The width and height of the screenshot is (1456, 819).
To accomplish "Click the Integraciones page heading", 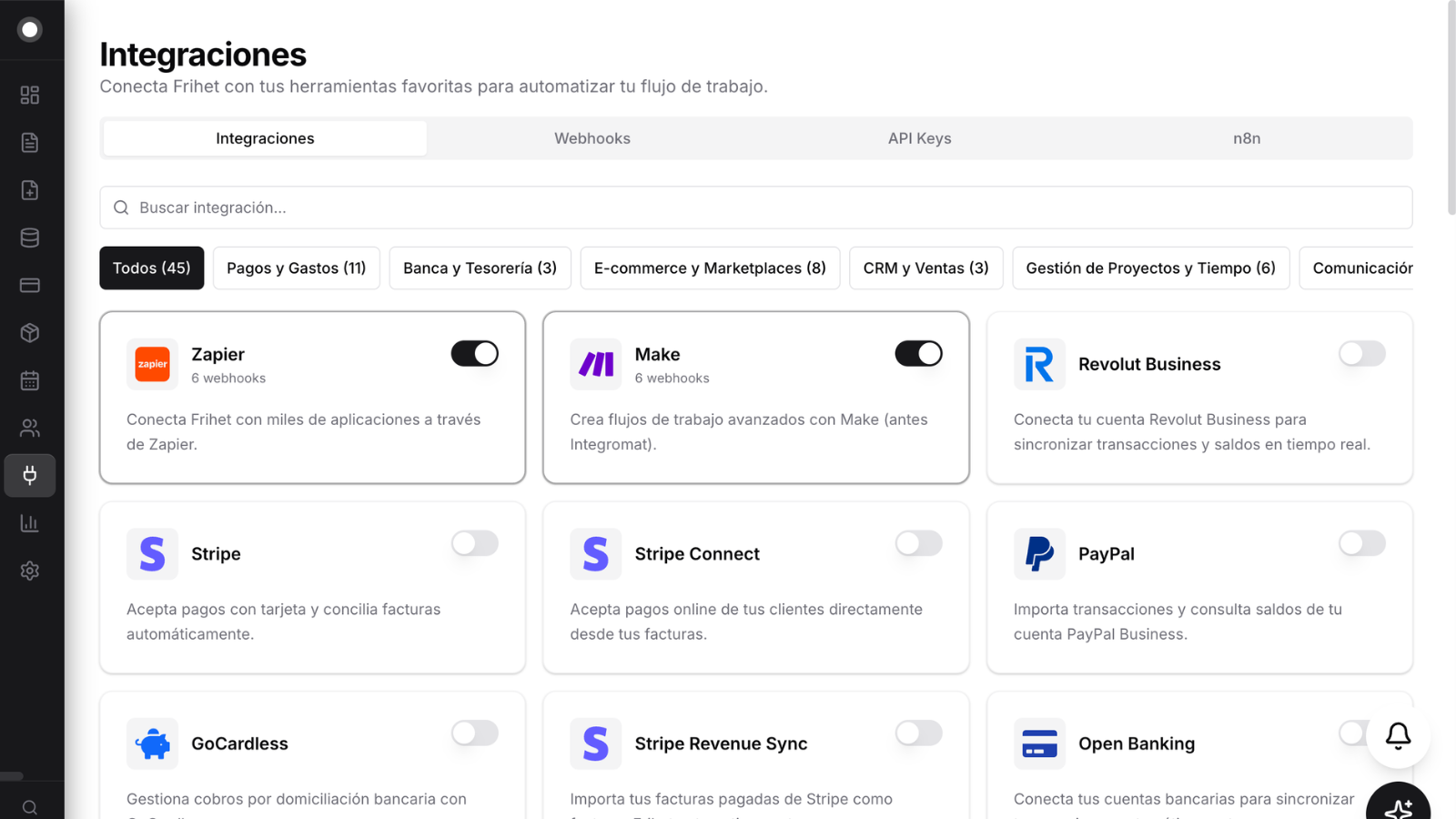I will tap(203, 55).
